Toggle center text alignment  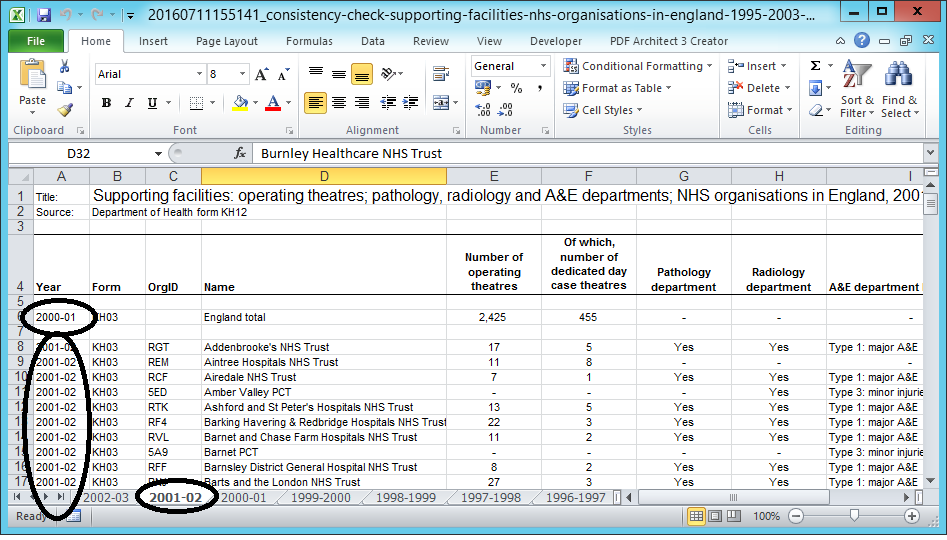pos(339,103)
